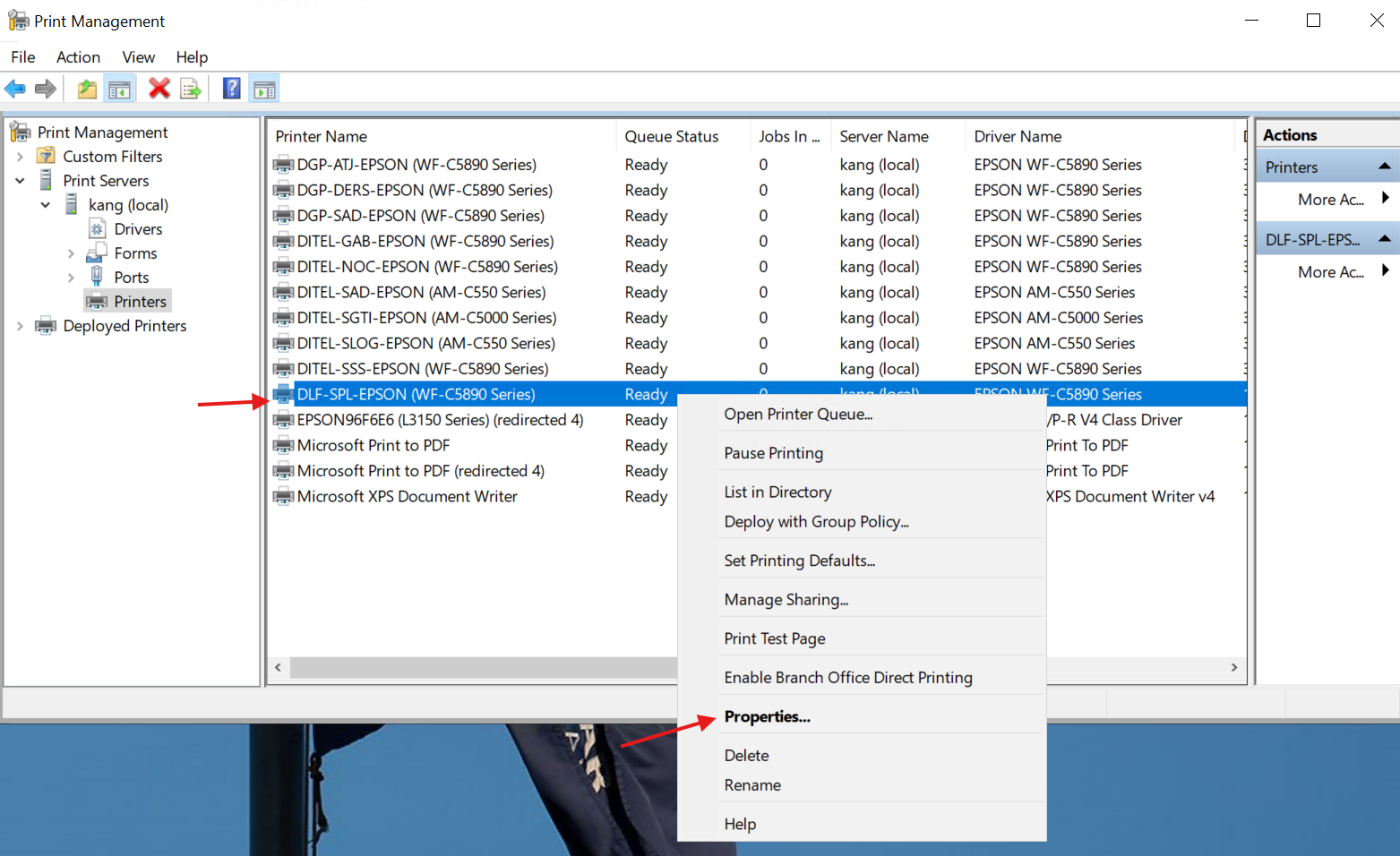
Task: Click the Up One Level folder icon
Action: click(x=87, y=89)
